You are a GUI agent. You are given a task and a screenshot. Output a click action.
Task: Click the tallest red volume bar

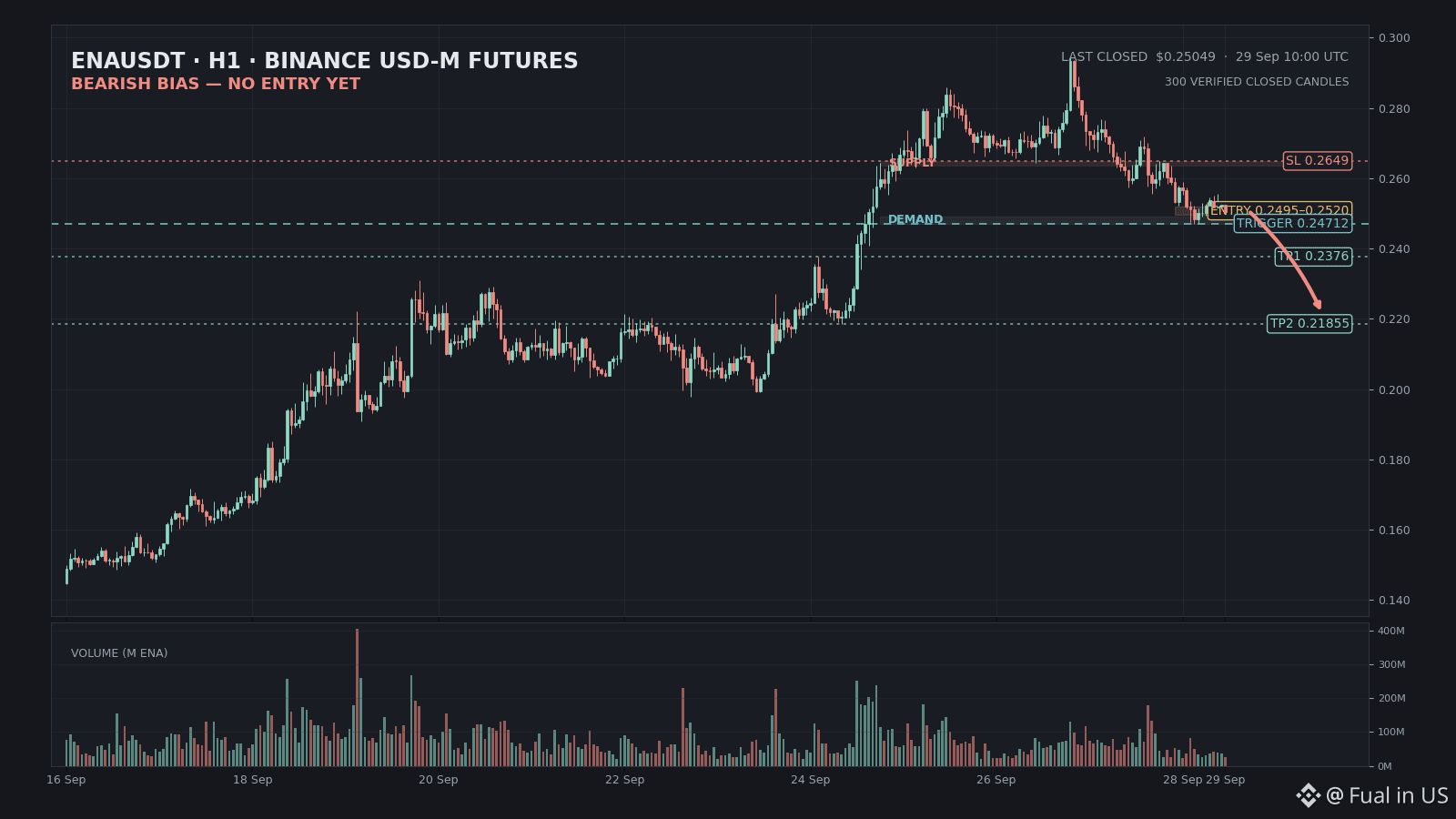coord(357,697)
